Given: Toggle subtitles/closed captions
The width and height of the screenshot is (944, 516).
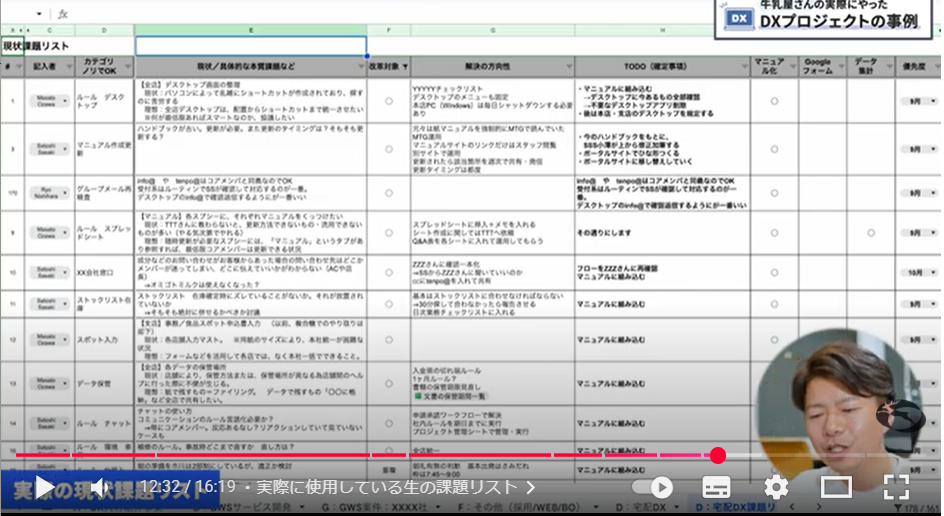Looking at the screenshot, I should click(x=716, y=487).
